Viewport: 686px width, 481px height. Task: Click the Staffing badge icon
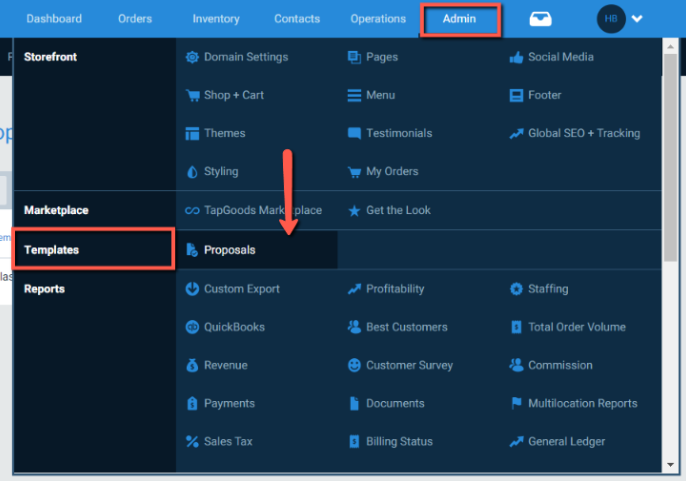516,289
